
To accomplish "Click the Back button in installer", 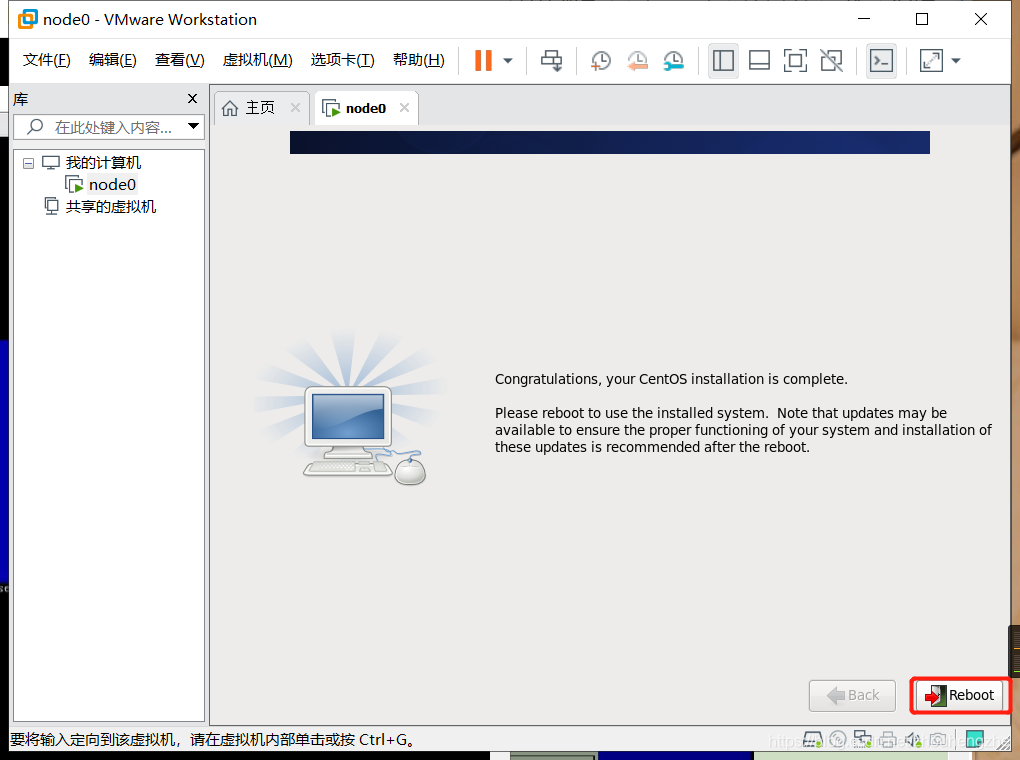I will tap(852, 696).
